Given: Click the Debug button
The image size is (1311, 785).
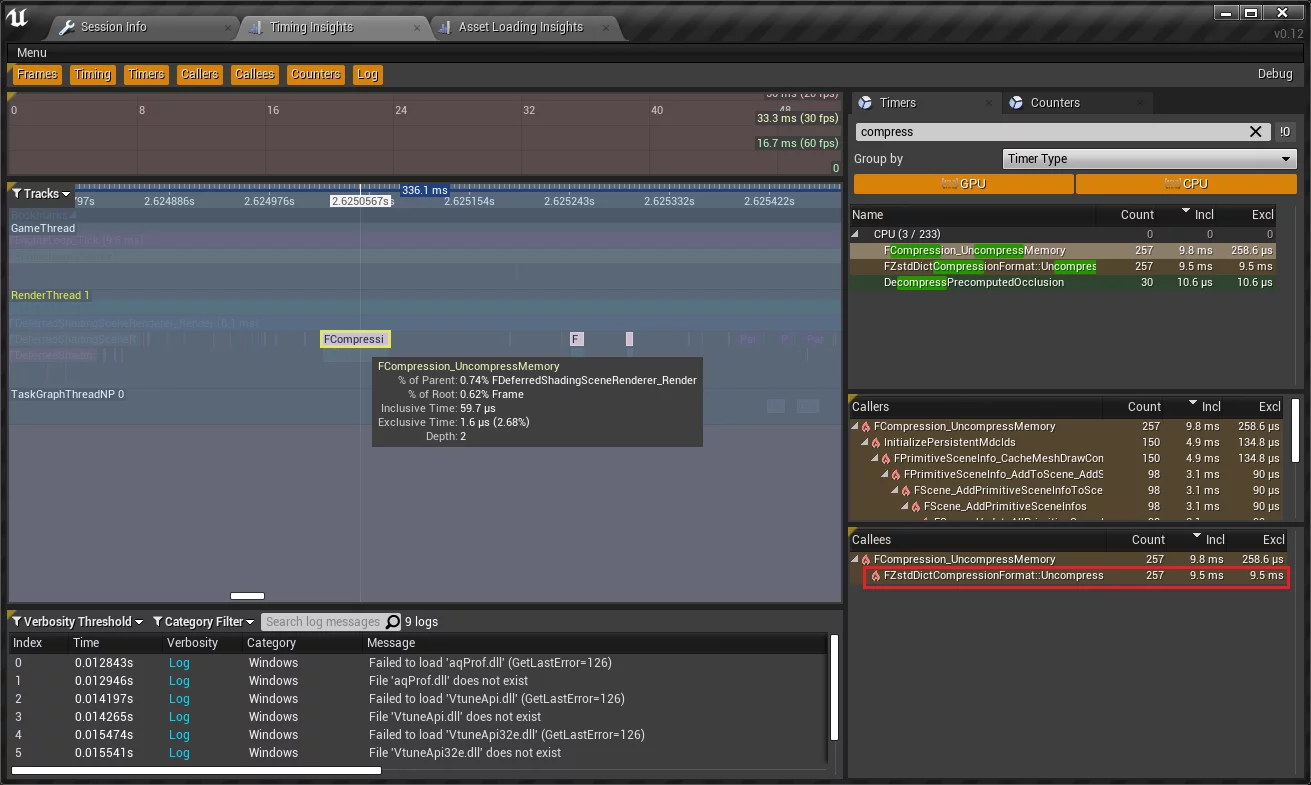Looking at the screenshot, I should click(1274, 74).
